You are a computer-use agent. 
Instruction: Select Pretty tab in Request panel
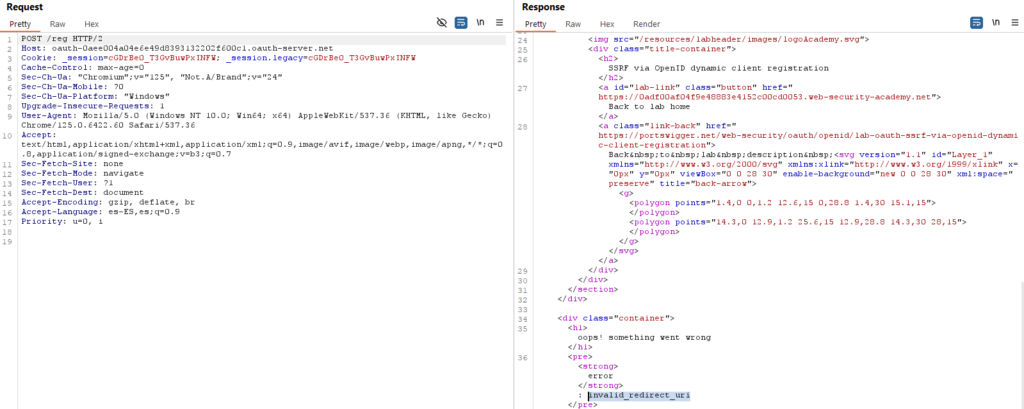click(x=21, y=23)
